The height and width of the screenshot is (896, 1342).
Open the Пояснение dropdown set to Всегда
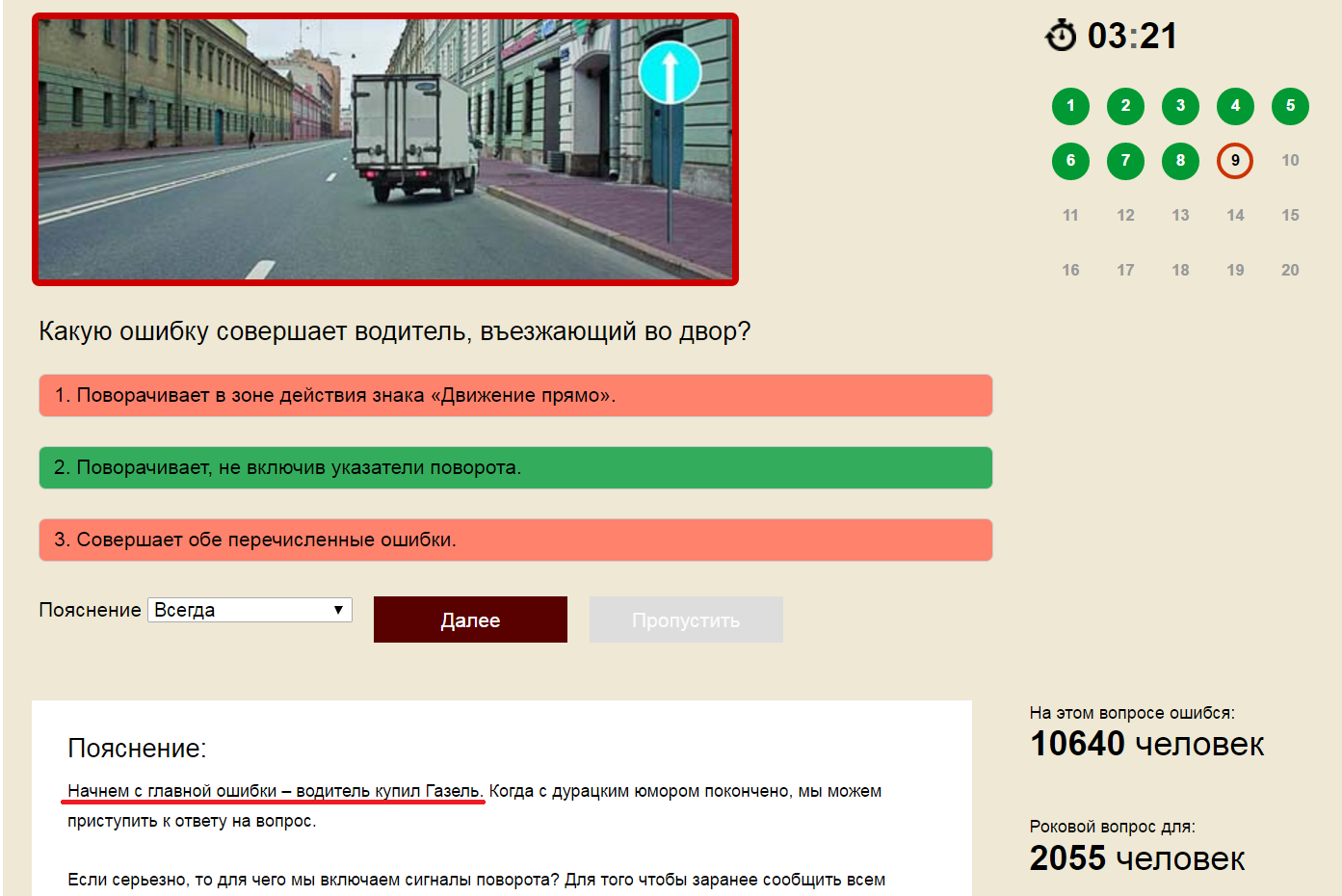[250, 610]
